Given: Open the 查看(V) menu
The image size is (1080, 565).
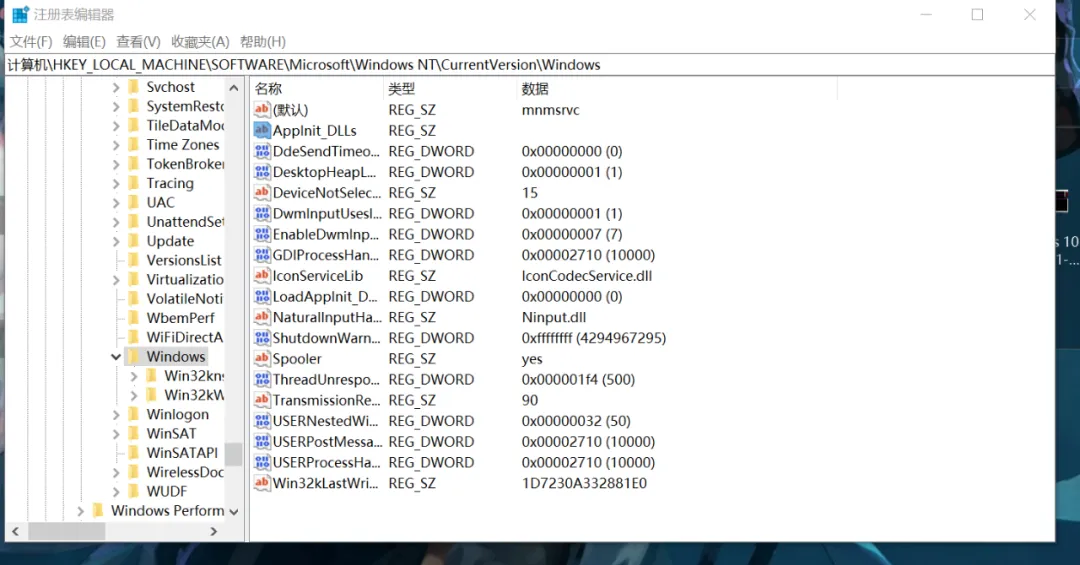Looking at the screenshot, I should click(x=138, y=42).
